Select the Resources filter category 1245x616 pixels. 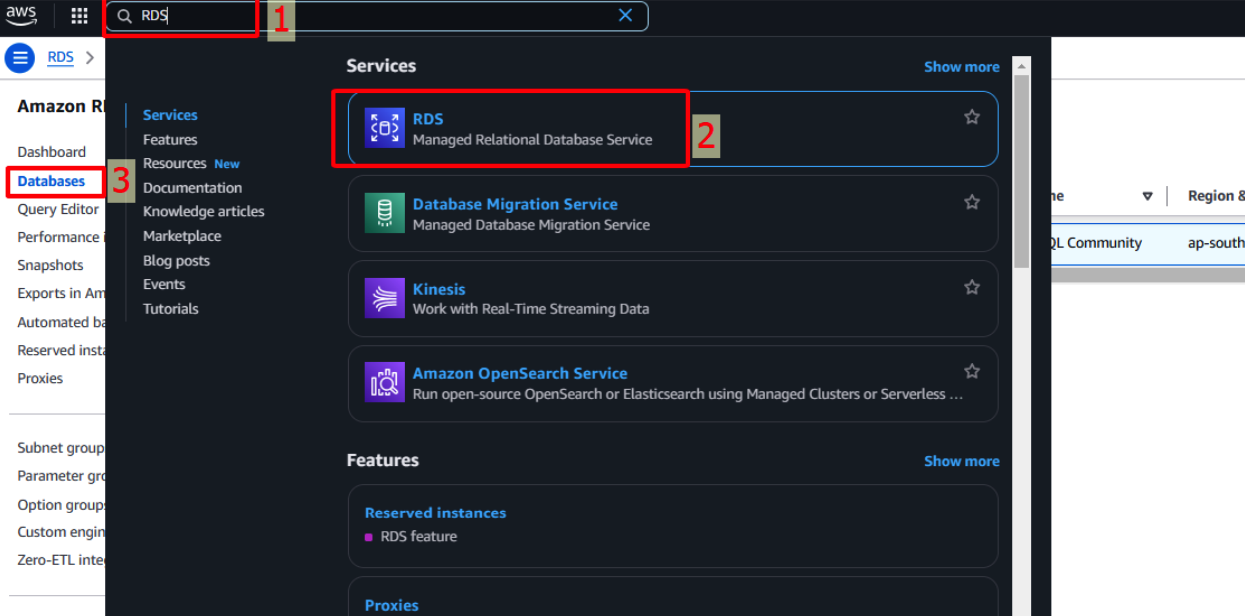pyautogui.click(x=174, y=163)
